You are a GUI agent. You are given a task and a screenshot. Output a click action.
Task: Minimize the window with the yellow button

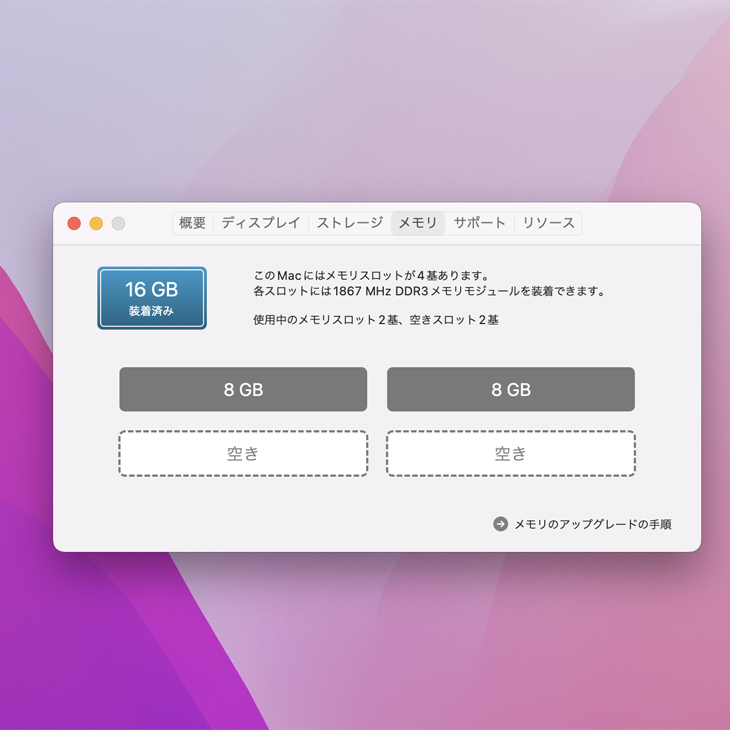[96, 223]
